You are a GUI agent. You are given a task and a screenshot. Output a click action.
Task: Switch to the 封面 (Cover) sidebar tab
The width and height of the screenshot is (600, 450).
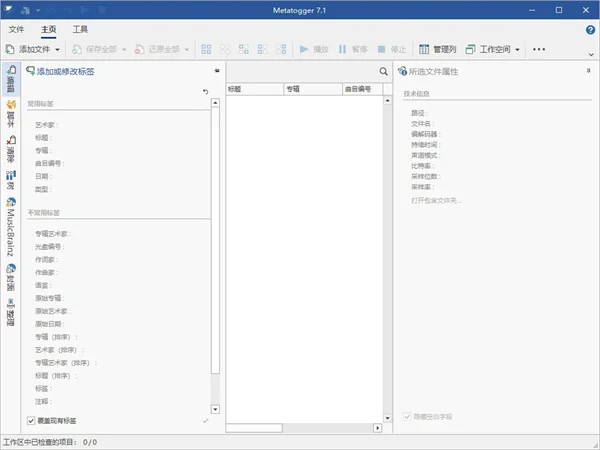11,277
